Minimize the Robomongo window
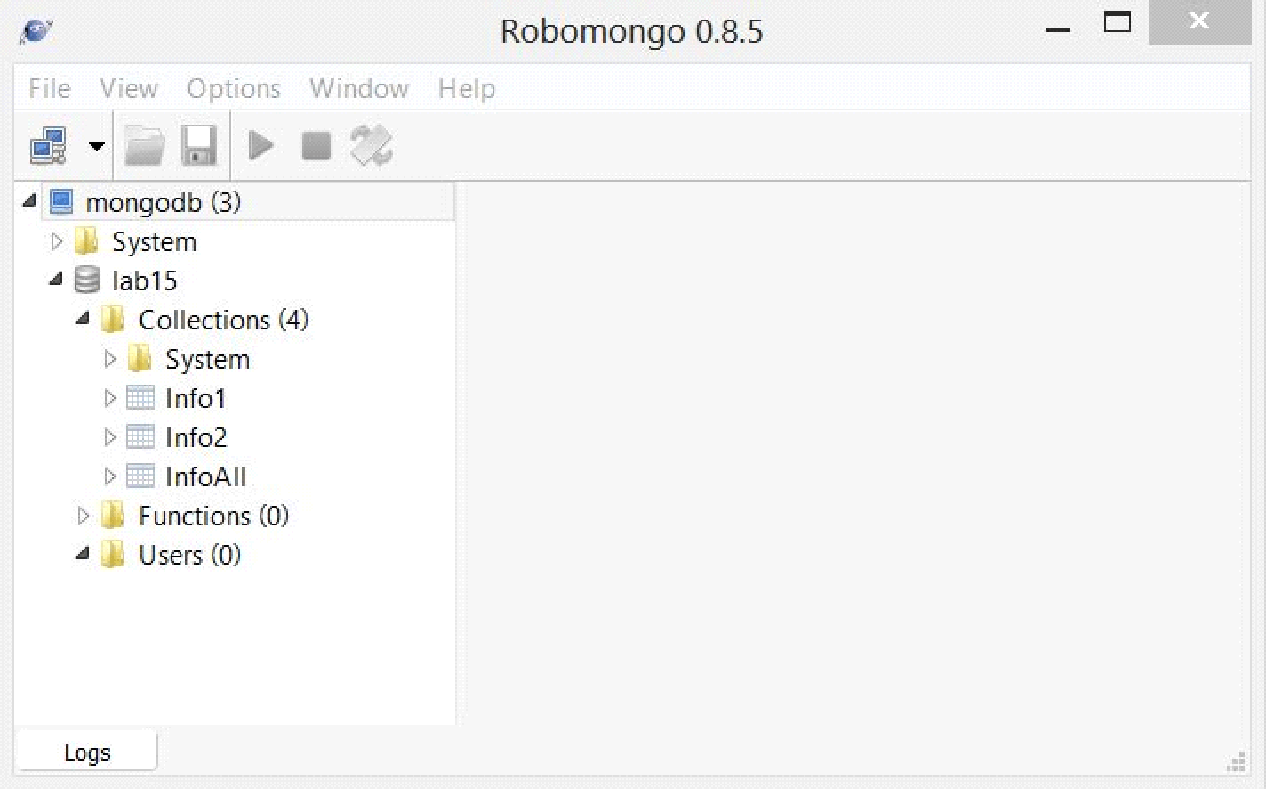 click(1058, 30)
